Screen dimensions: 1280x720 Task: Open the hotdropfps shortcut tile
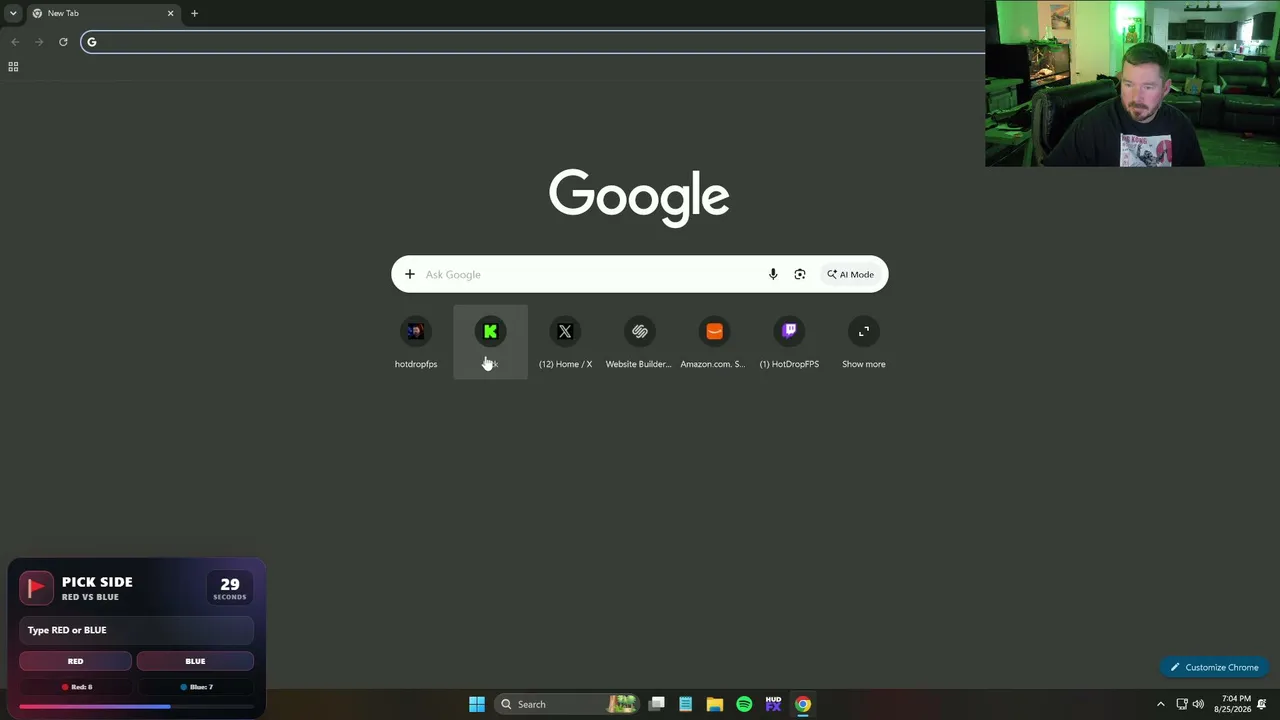pos(416,342)
